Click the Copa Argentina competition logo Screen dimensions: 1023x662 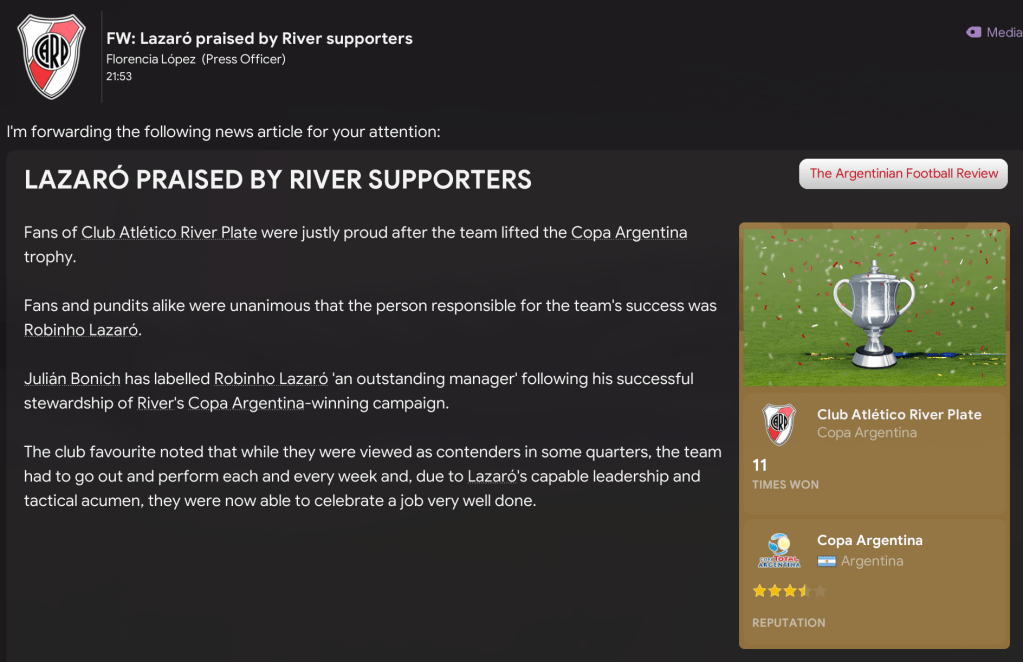[779, 550]
